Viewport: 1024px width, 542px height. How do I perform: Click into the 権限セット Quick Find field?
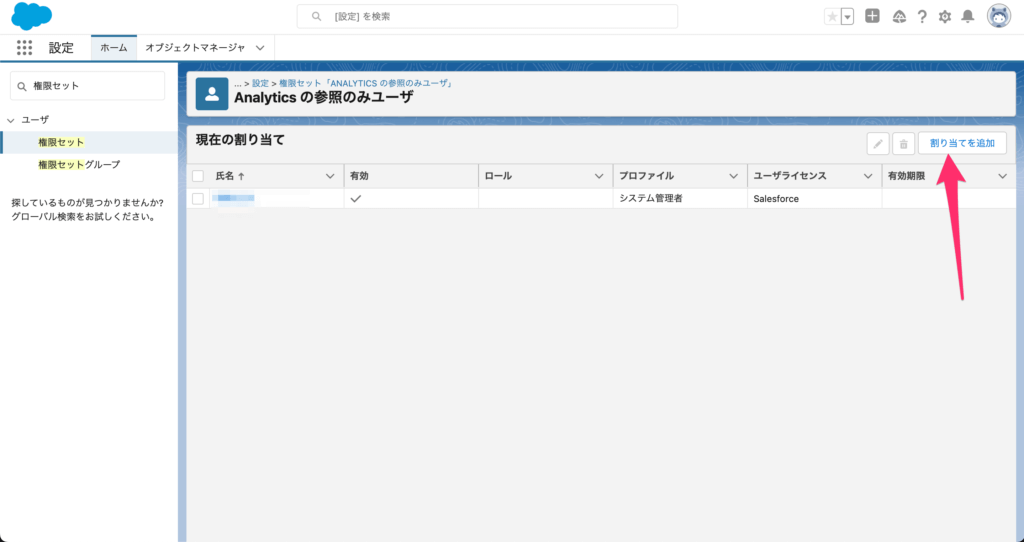pos(88,86)
